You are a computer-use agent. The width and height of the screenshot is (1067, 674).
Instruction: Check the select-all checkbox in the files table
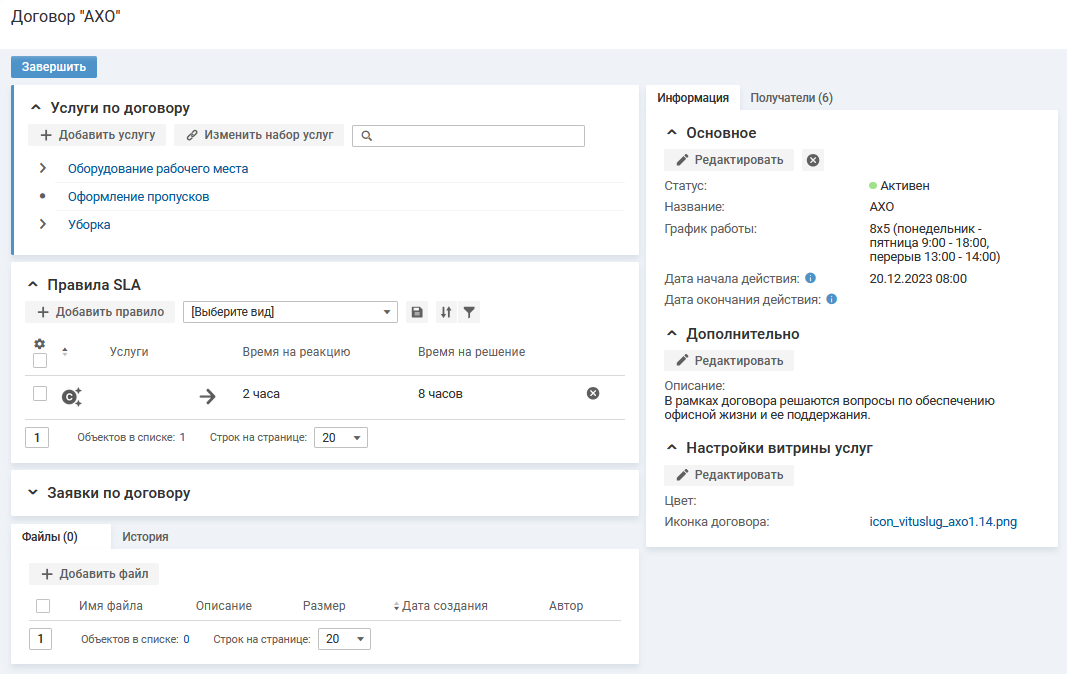pos(43,606)
